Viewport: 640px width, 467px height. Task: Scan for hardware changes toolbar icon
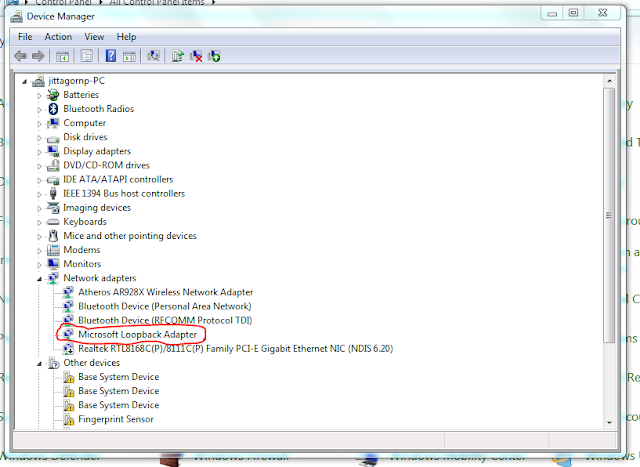(153, 56)
